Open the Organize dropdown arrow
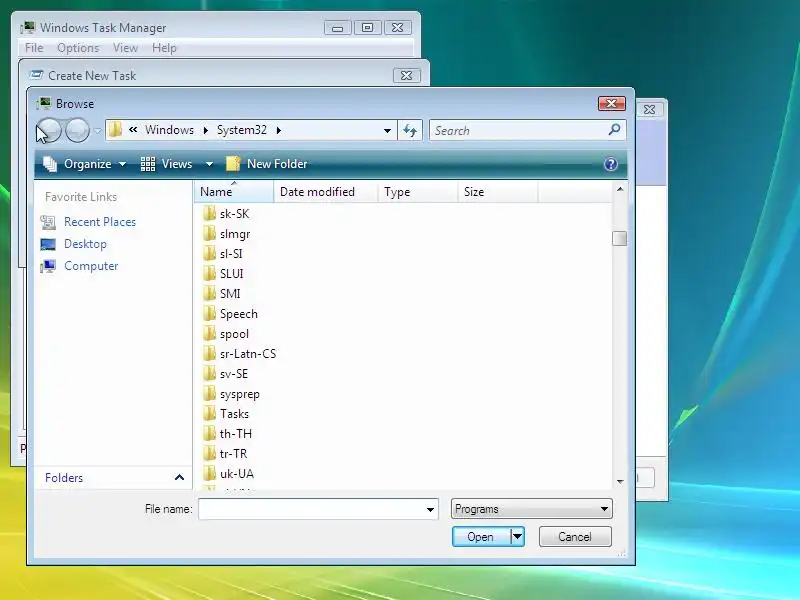Screen dimensions: 800x600 122,164
